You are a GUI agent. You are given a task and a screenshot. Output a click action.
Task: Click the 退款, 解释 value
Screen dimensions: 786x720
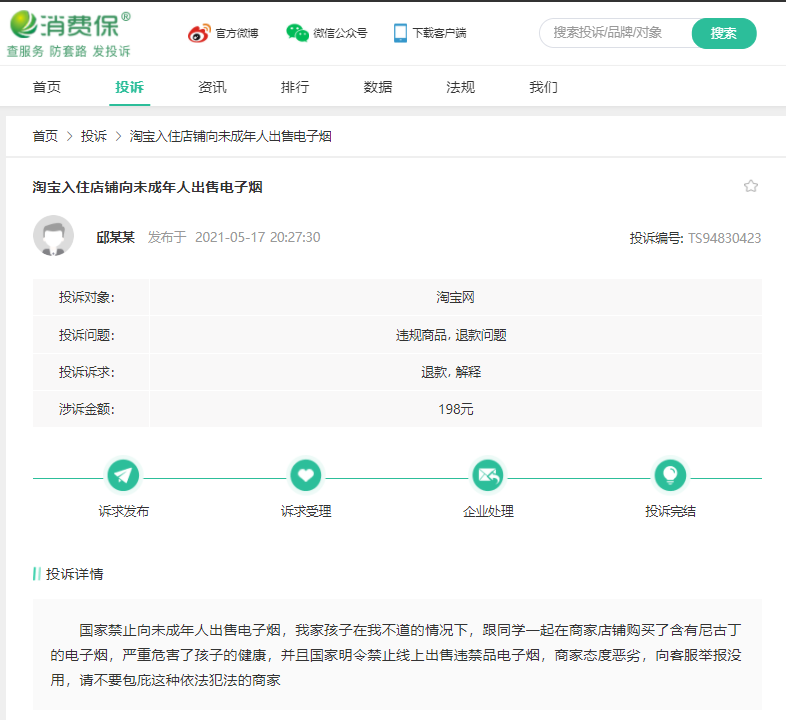pyautogui.click(x=451, y=372)
